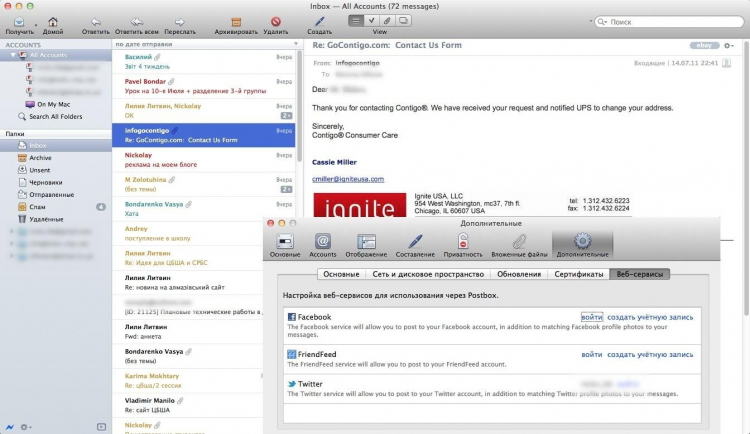This screenshot has height=434, width=750.
Task: Switch to the Основные sub-tab
Action: 341,274
